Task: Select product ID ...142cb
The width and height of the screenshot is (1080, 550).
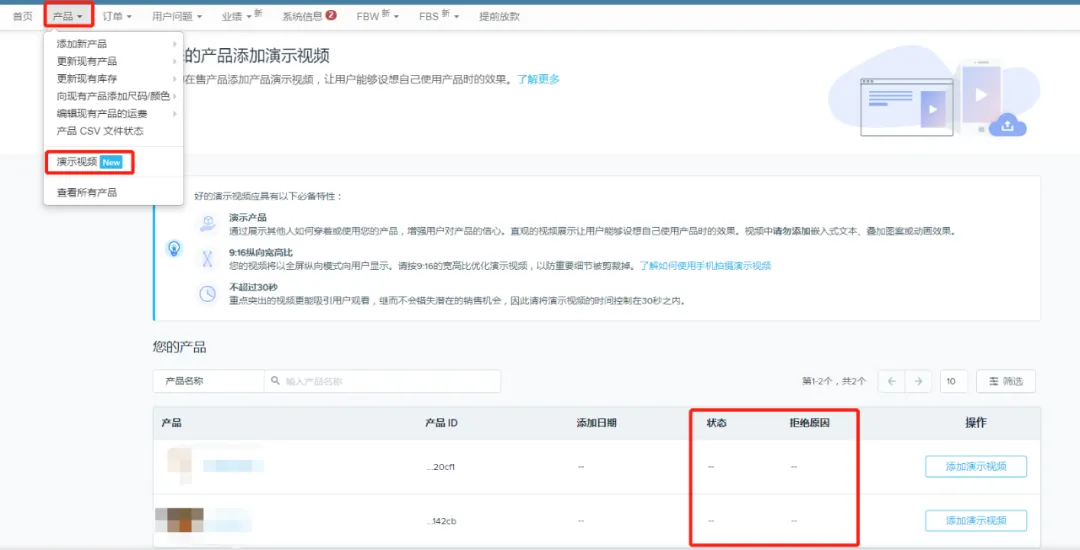Action: tap(442, 521)
